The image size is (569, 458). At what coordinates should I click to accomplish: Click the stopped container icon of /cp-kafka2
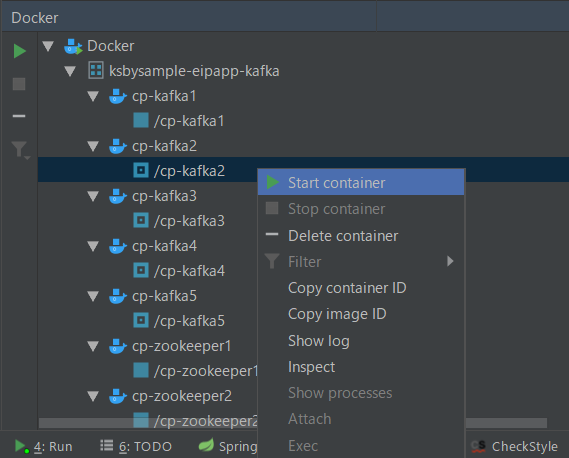tap(141, 170)
